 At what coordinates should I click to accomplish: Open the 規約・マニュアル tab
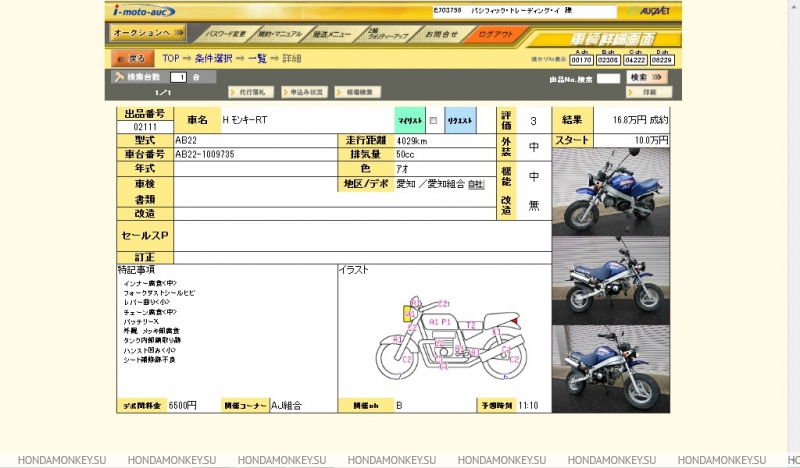coord(280,34)
